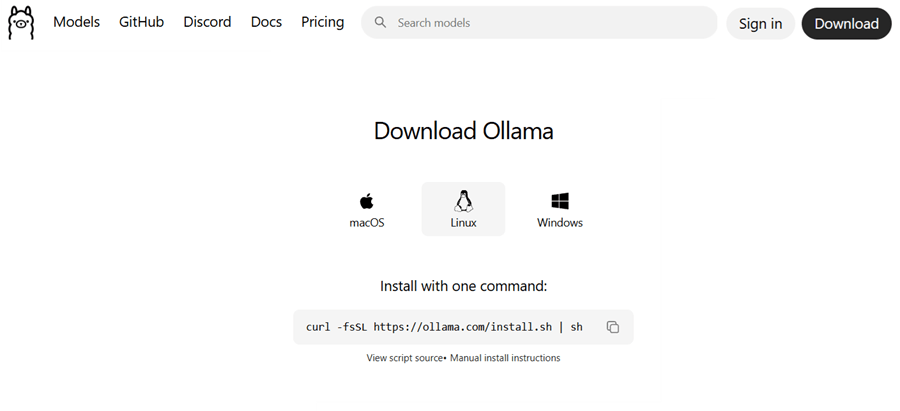Open the Discord nav link

tap(207, 22)
